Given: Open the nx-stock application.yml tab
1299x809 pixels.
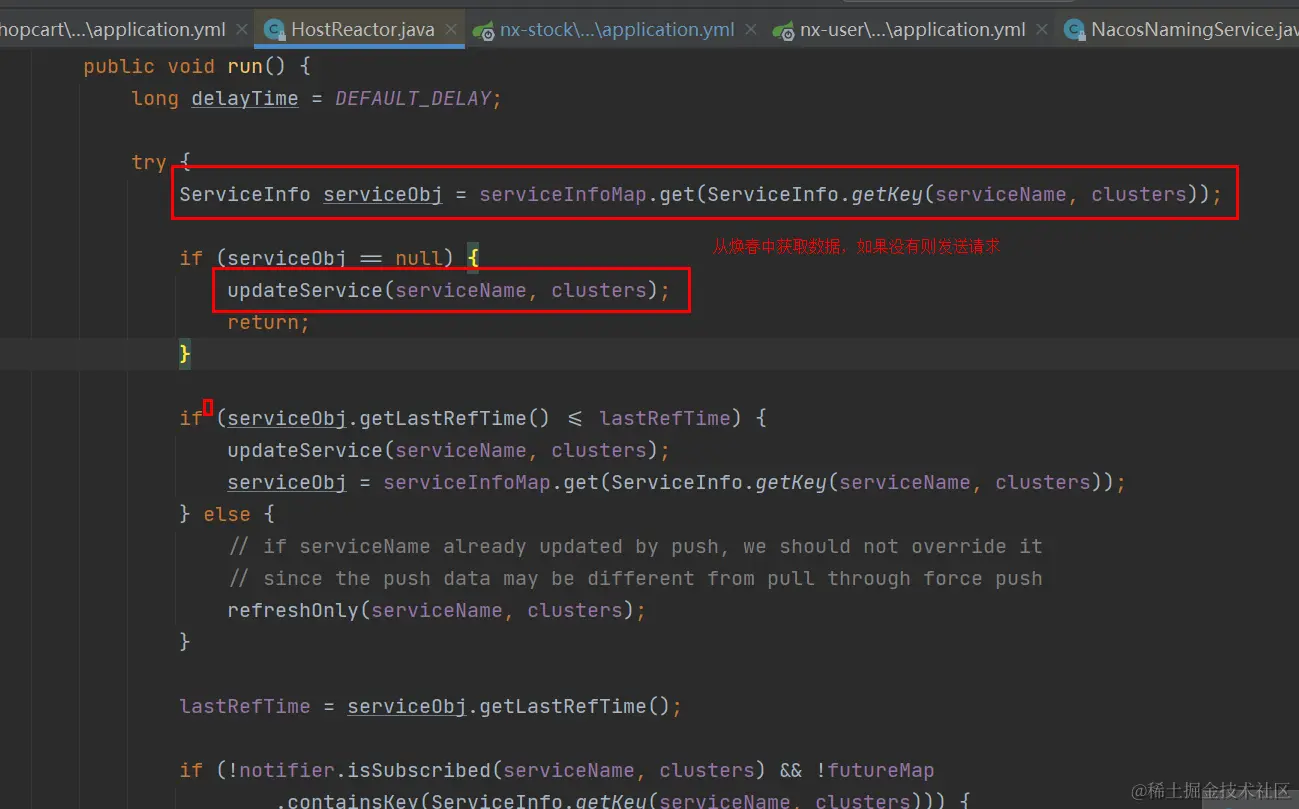Looking at the screenshot, I should (x=617, y=30).
